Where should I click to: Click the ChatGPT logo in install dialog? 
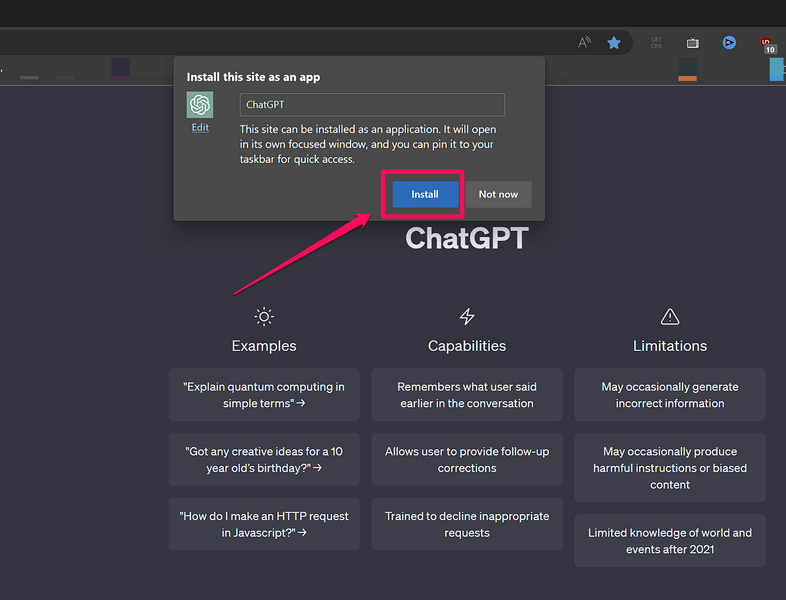click(x=200, y=105)
